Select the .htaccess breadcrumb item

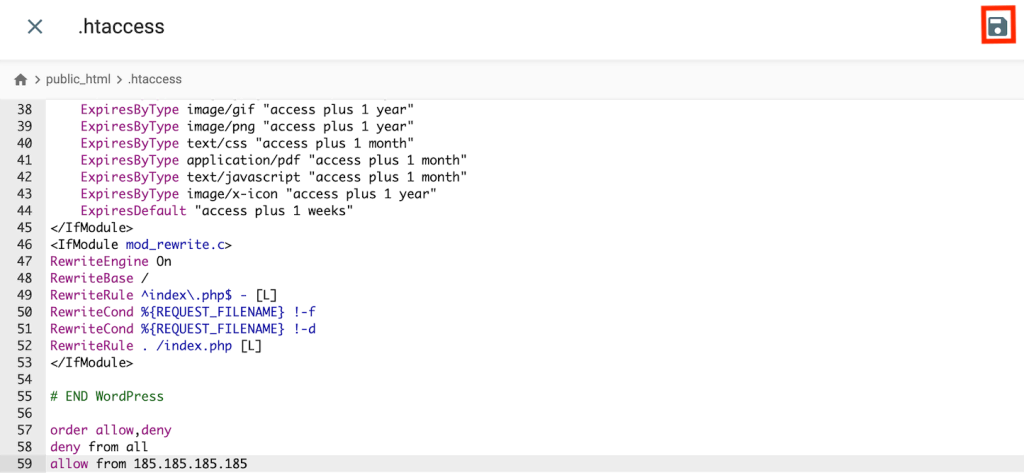(x=155, y=79)
